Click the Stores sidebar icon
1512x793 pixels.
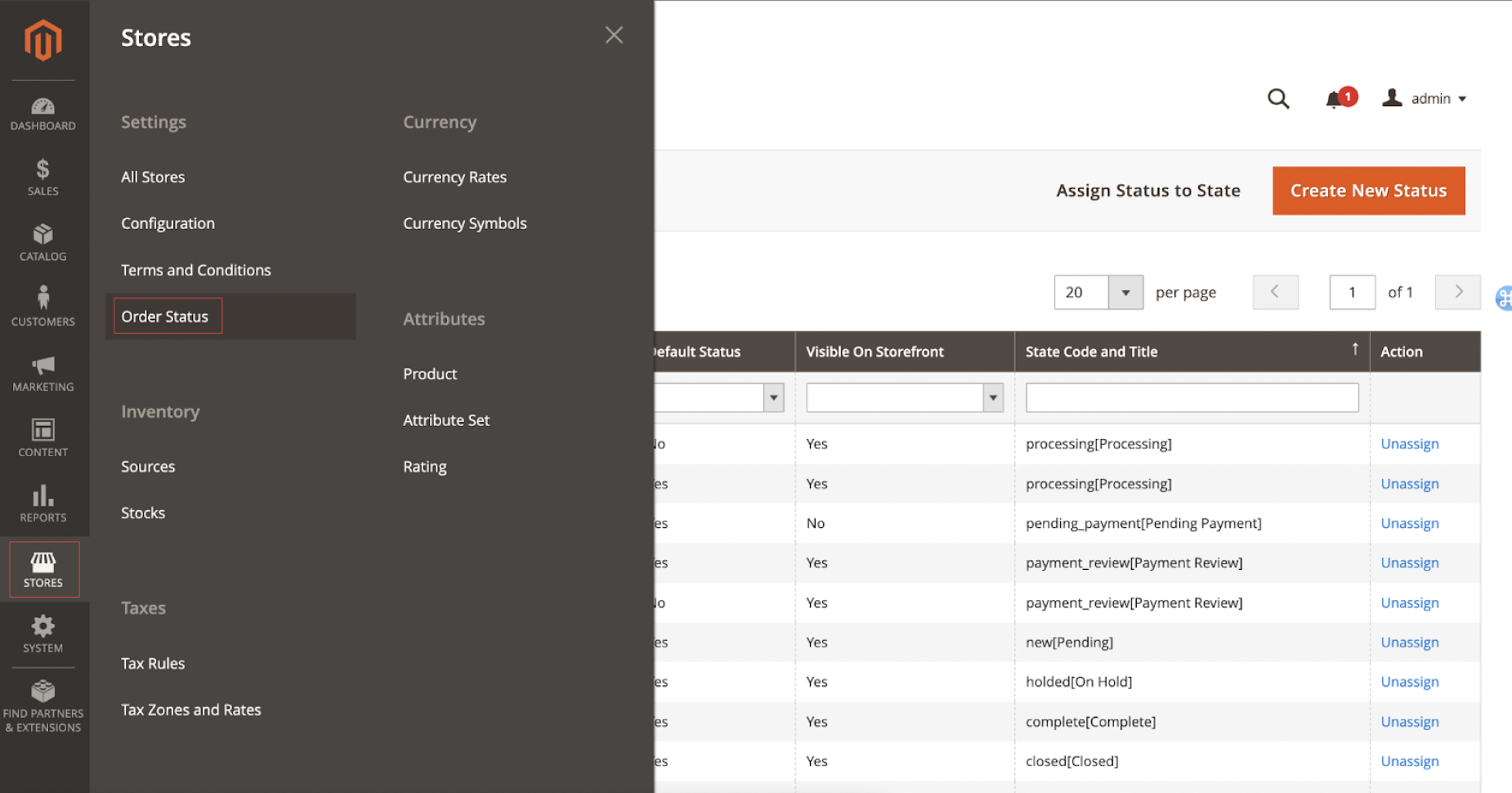(44, 569)
